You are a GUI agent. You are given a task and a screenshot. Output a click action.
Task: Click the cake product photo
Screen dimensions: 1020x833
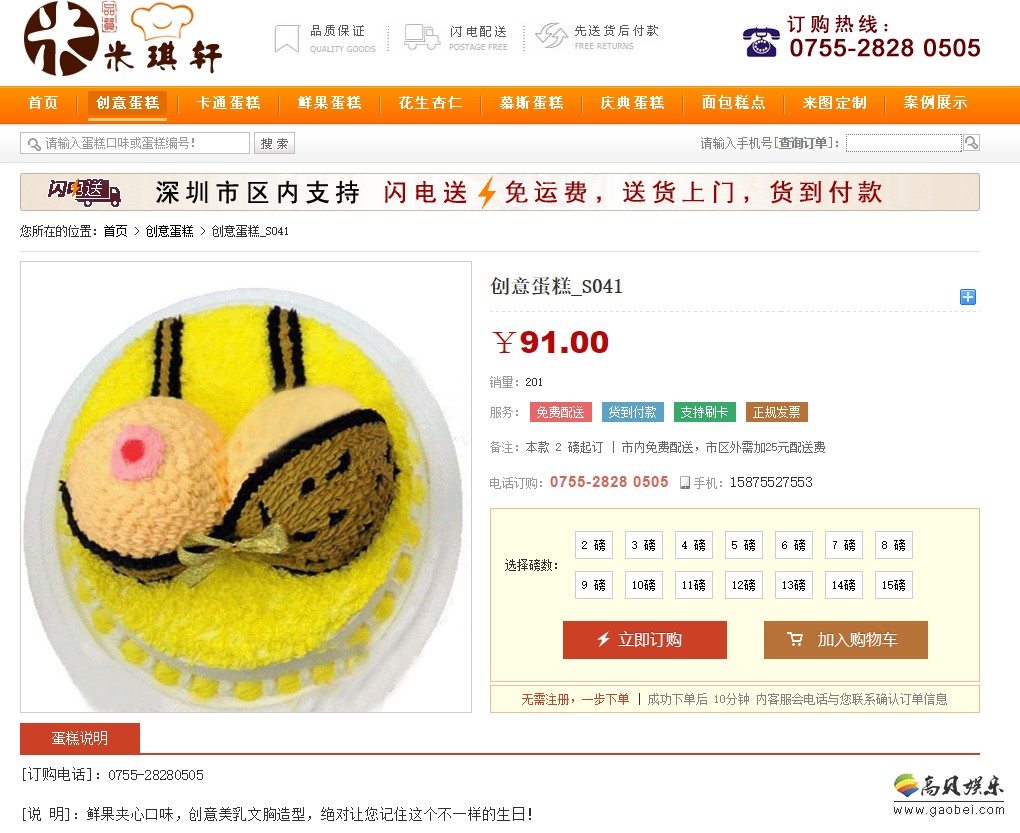click(x=246, y=487)
